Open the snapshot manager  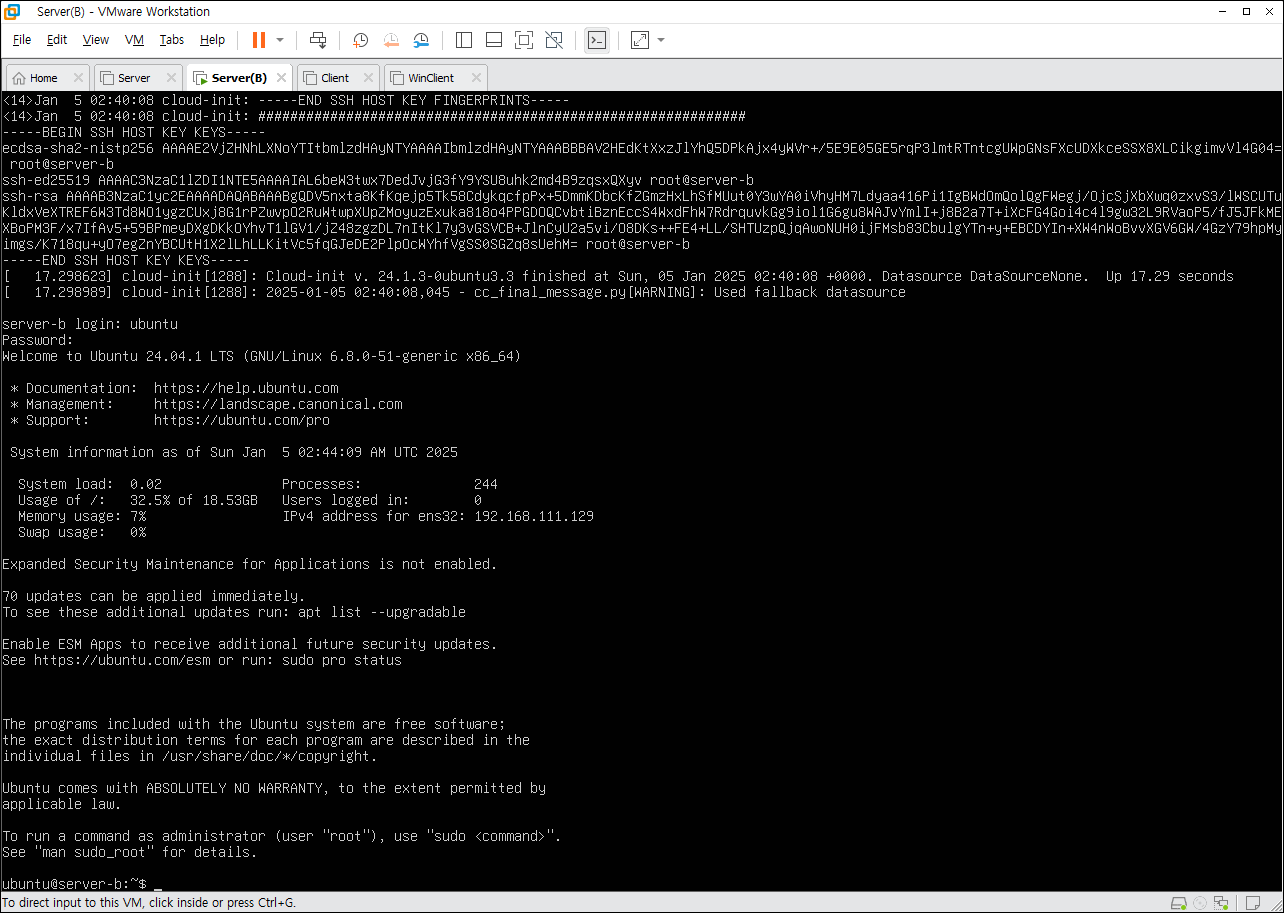(x=421, y=40)
